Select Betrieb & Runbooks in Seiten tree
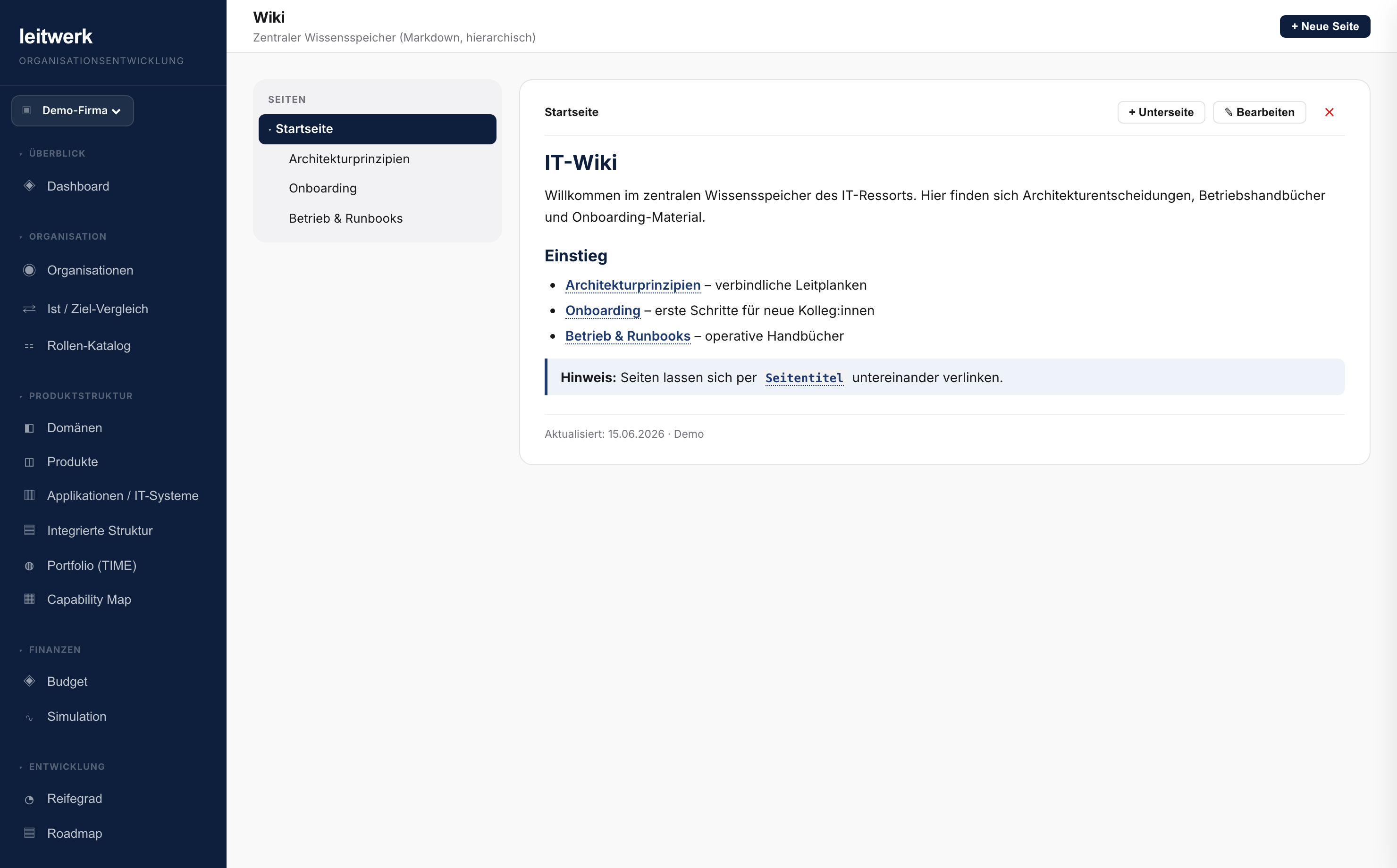Image resolution: width=1397 pixels, height=868 pixels. [x=345, y=219]
